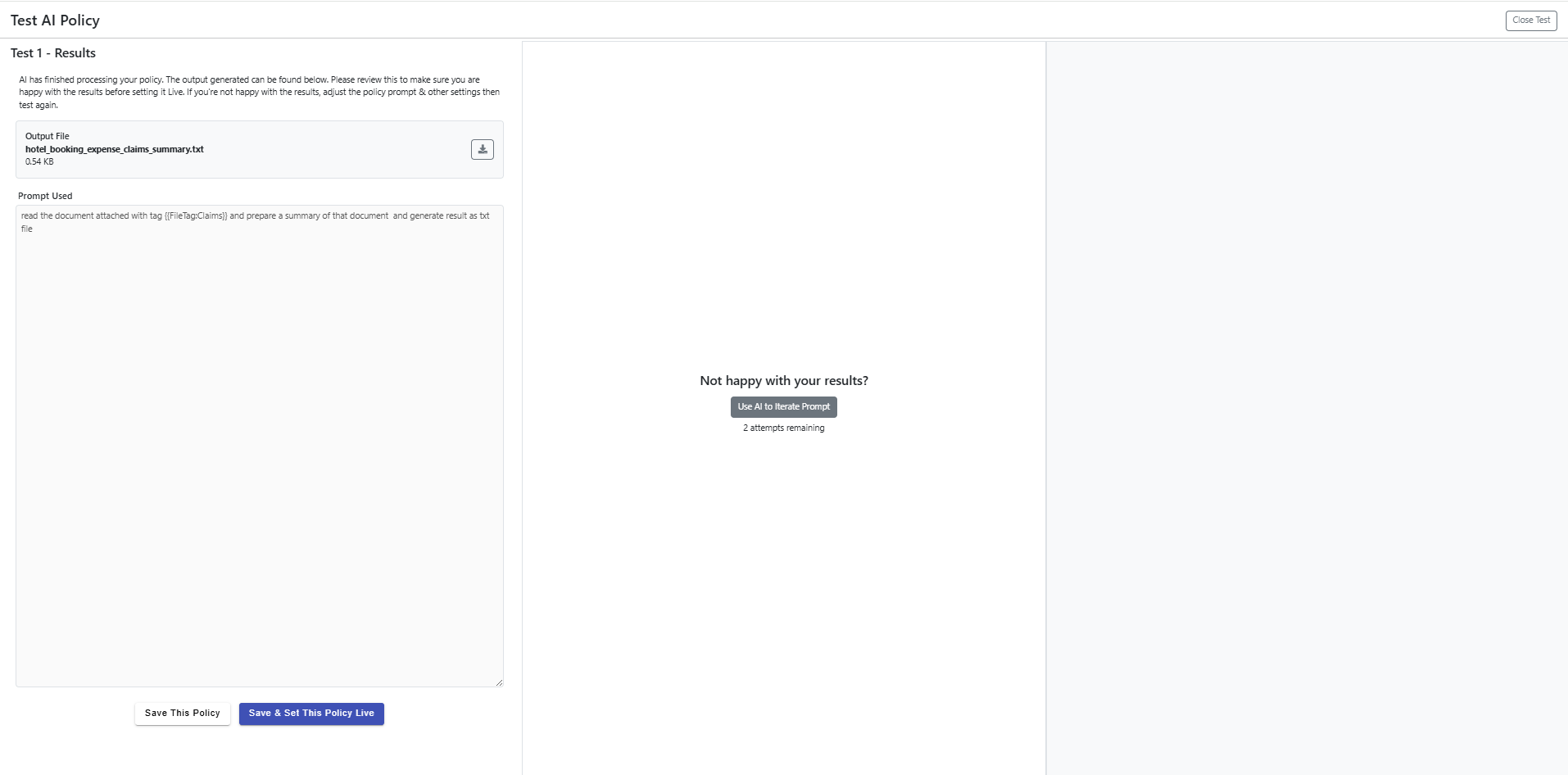Viewport: 1568px width, 775px height.
Task: Click the '2 attempts remaining' text
Action: tap(783, 428)
